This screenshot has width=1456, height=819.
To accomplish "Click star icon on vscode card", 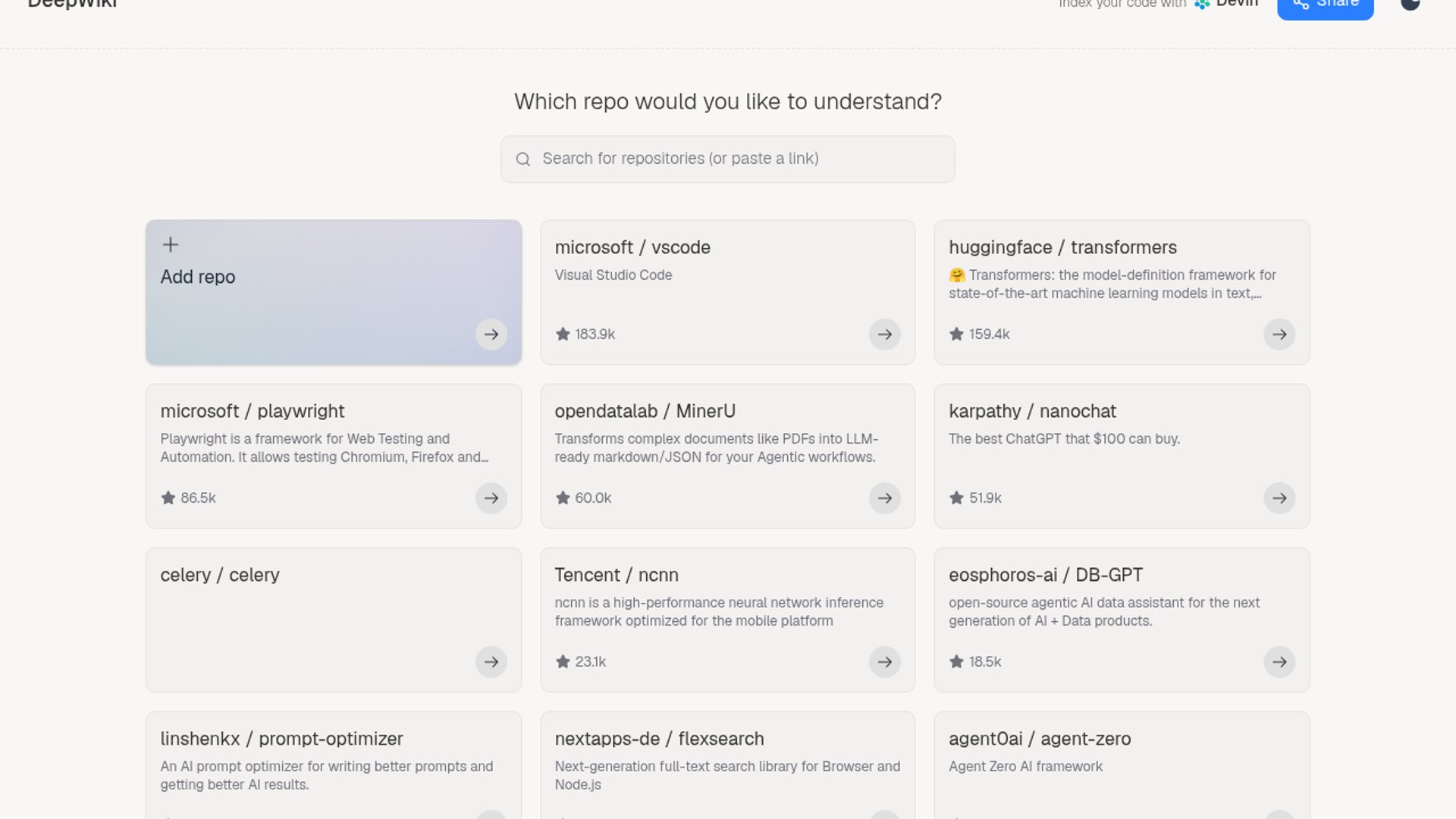I will click(563, 334).
